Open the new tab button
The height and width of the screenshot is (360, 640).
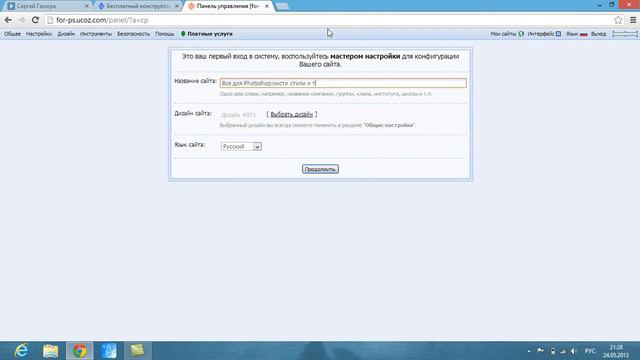click(x=282, y=6)
